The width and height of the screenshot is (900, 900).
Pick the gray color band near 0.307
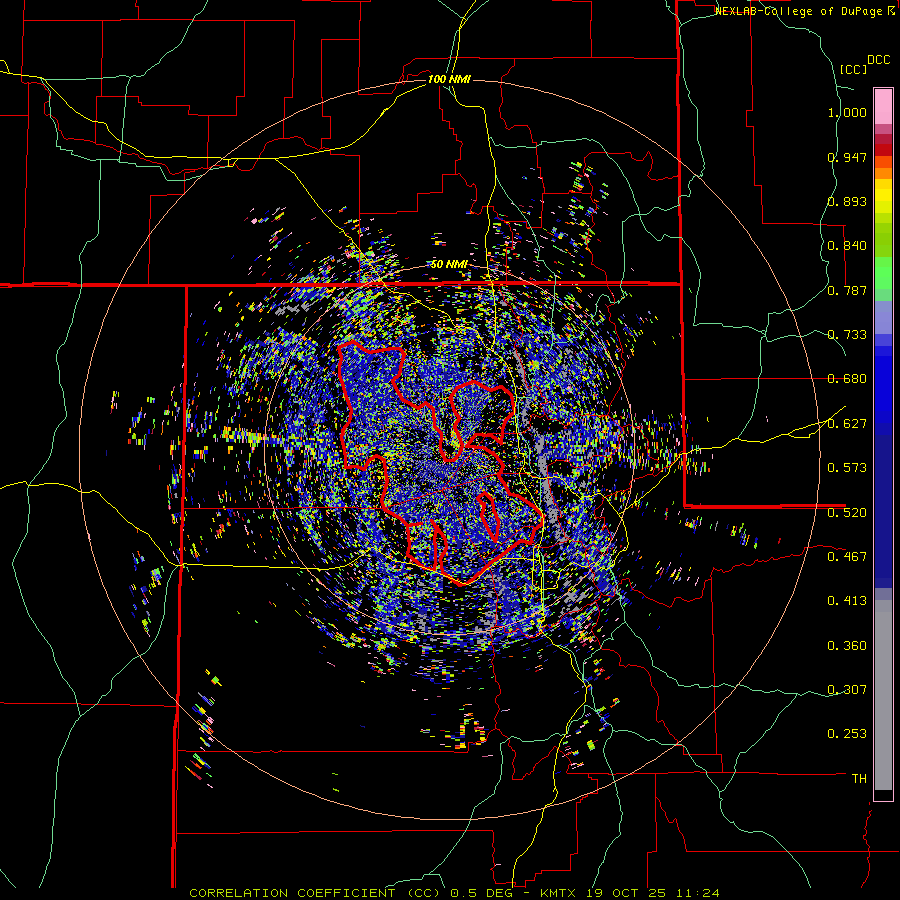883,695
